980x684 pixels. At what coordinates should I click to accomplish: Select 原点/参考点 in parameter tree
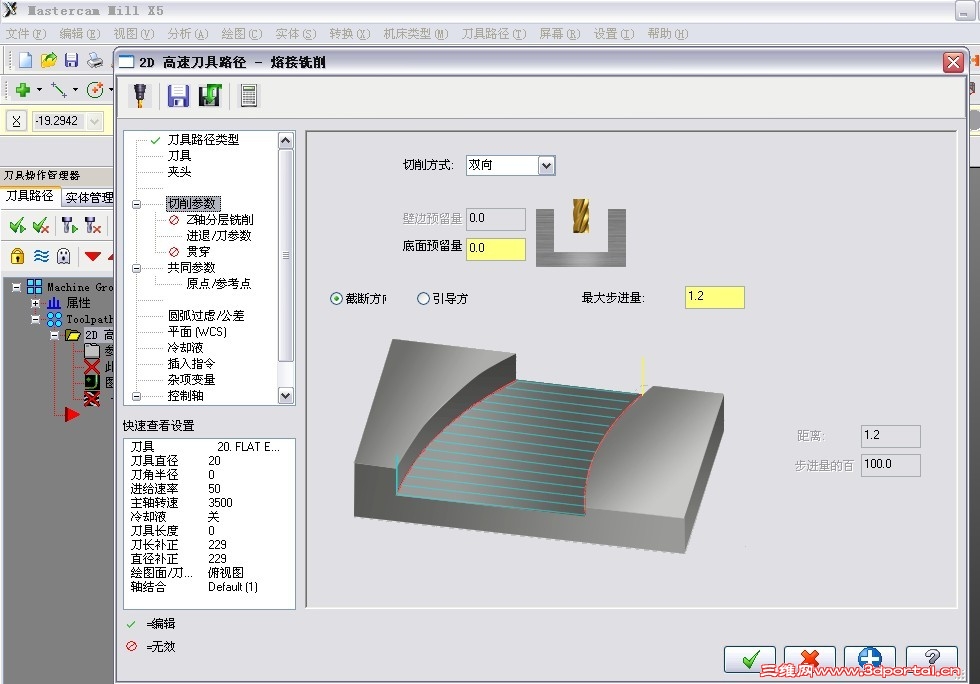[x=219, y=284]
